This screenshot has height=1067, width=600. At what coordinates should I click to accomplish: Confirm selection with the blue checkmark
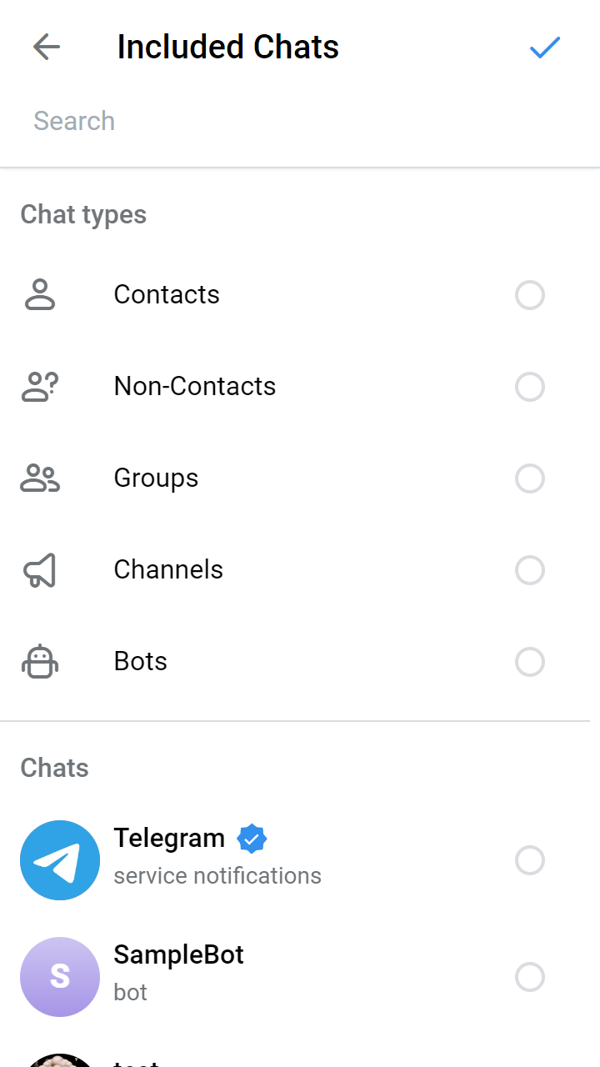coord(545,47)
